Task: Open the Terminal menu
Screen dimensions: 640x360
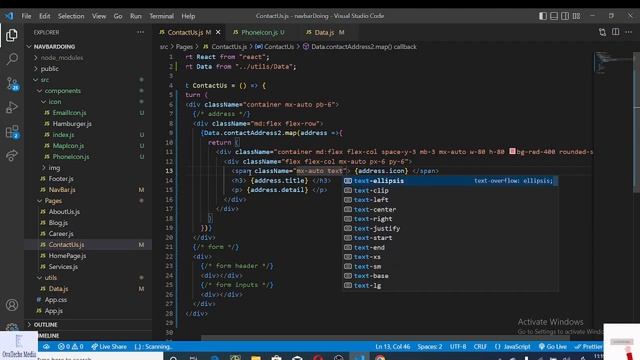Action: pyautogui.click(x=161, y=16)
